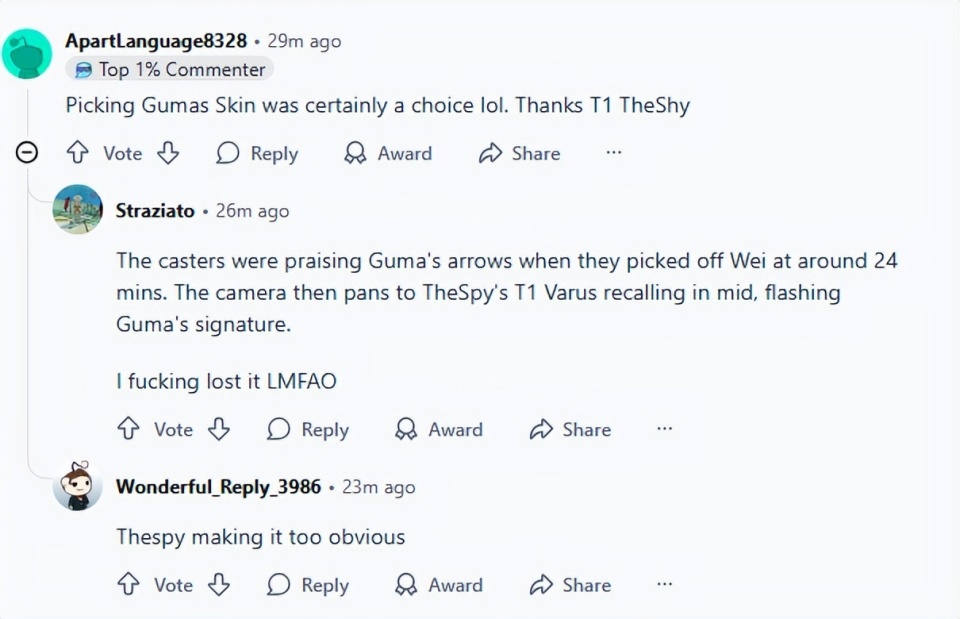Click the Top 1% Commenter badge

click(x=170, y=70)
